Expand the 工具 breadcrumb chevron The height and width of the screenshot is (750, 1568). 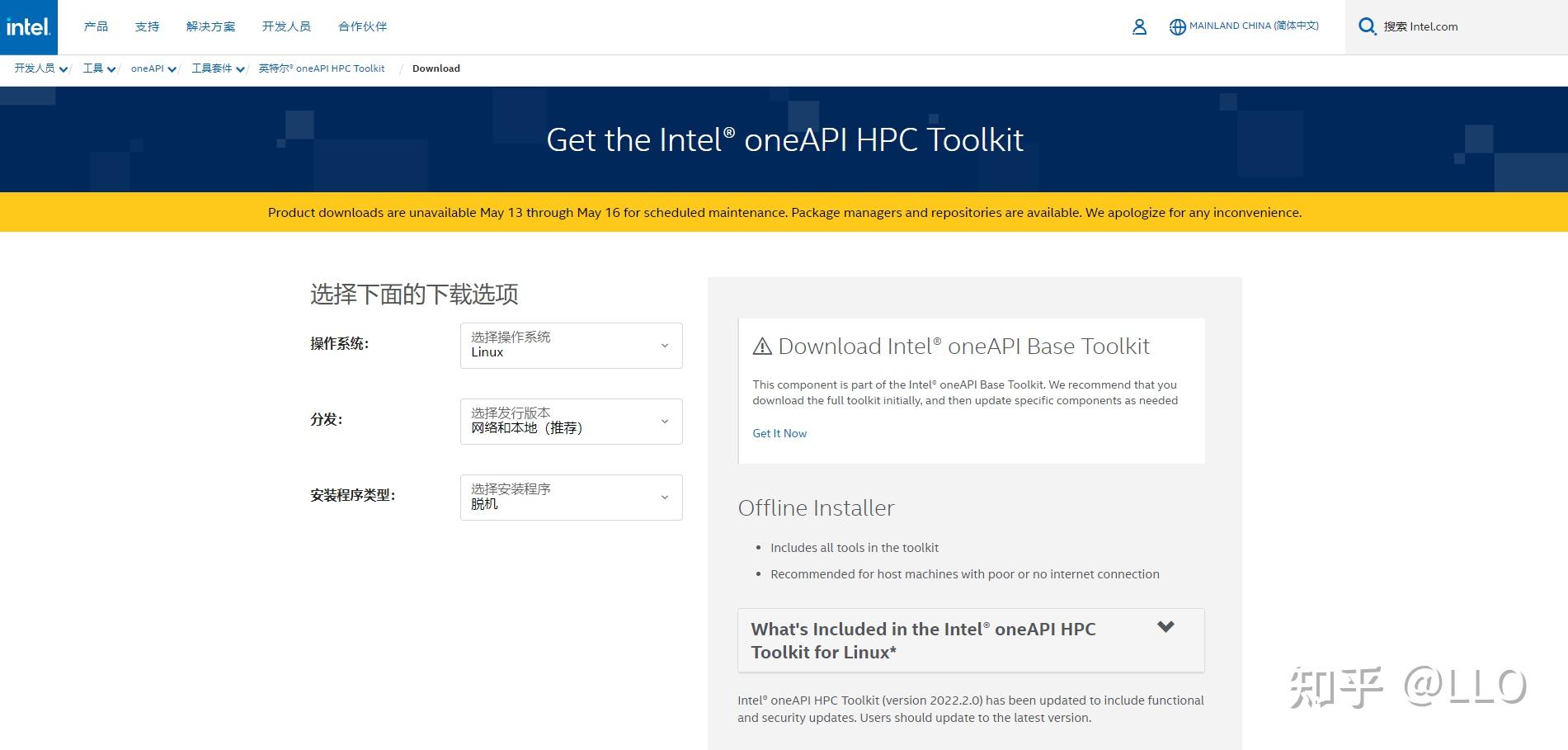111,69
